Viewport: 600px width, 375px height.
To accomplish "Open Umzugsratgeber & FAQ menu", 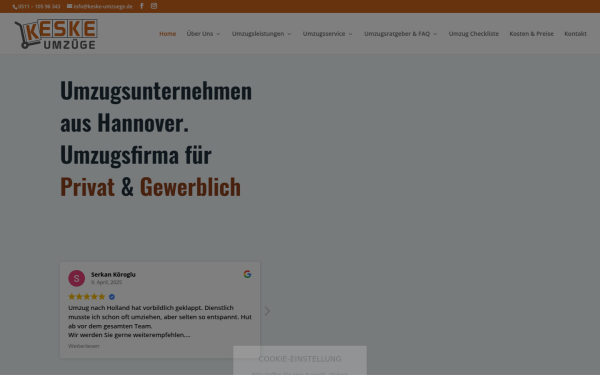I will (x=397, y=34).
